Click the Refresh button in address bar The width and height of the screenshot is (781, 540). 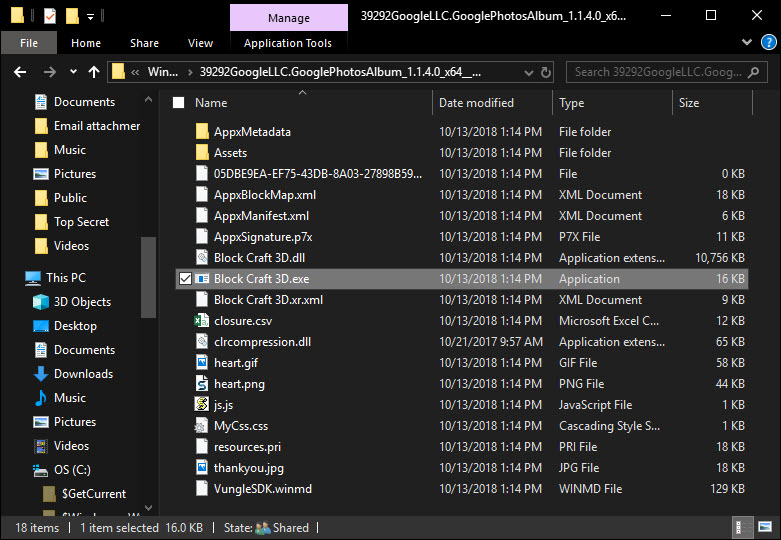545,72
